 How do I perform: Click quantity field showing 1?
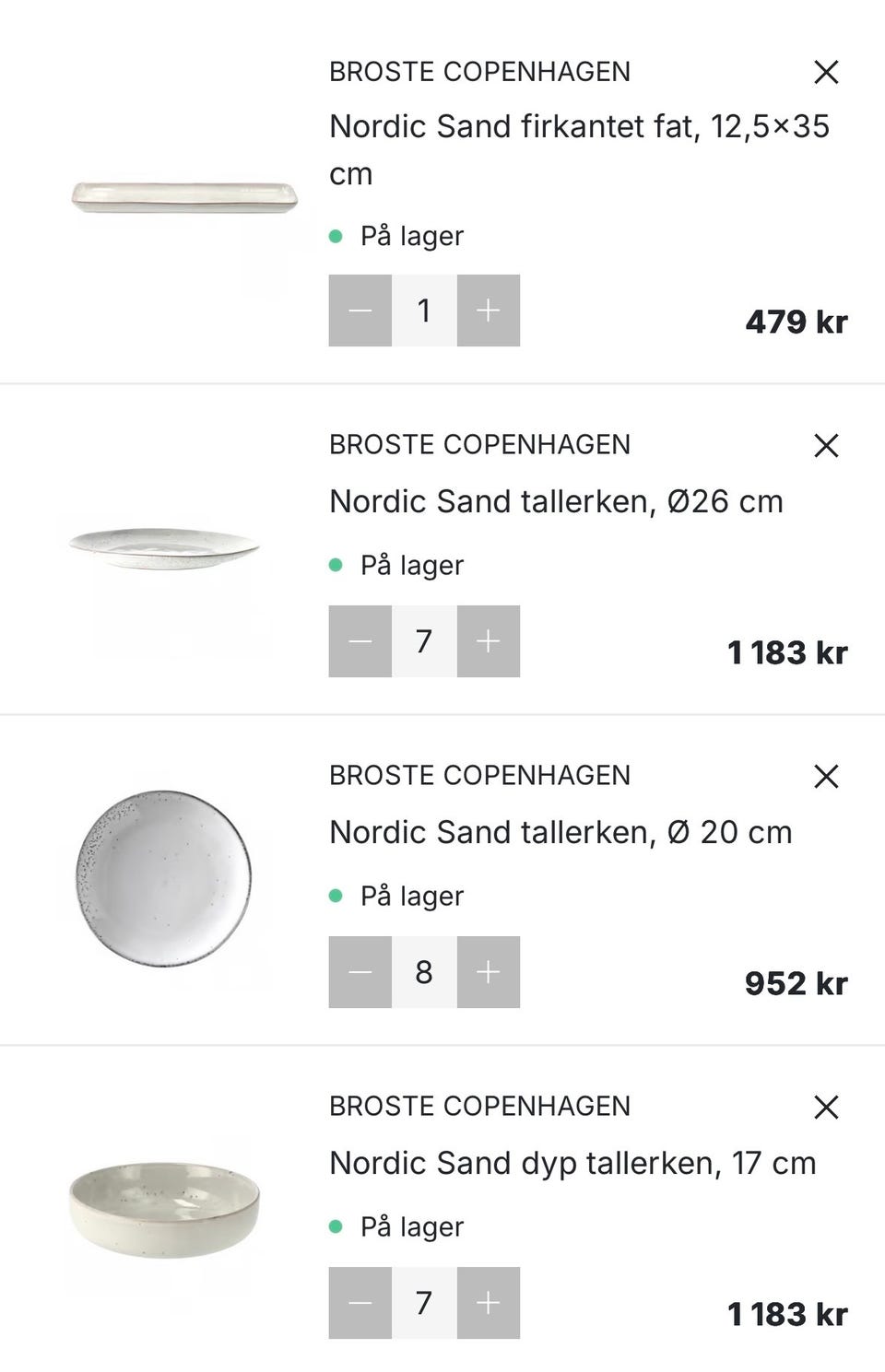point(424,311)
